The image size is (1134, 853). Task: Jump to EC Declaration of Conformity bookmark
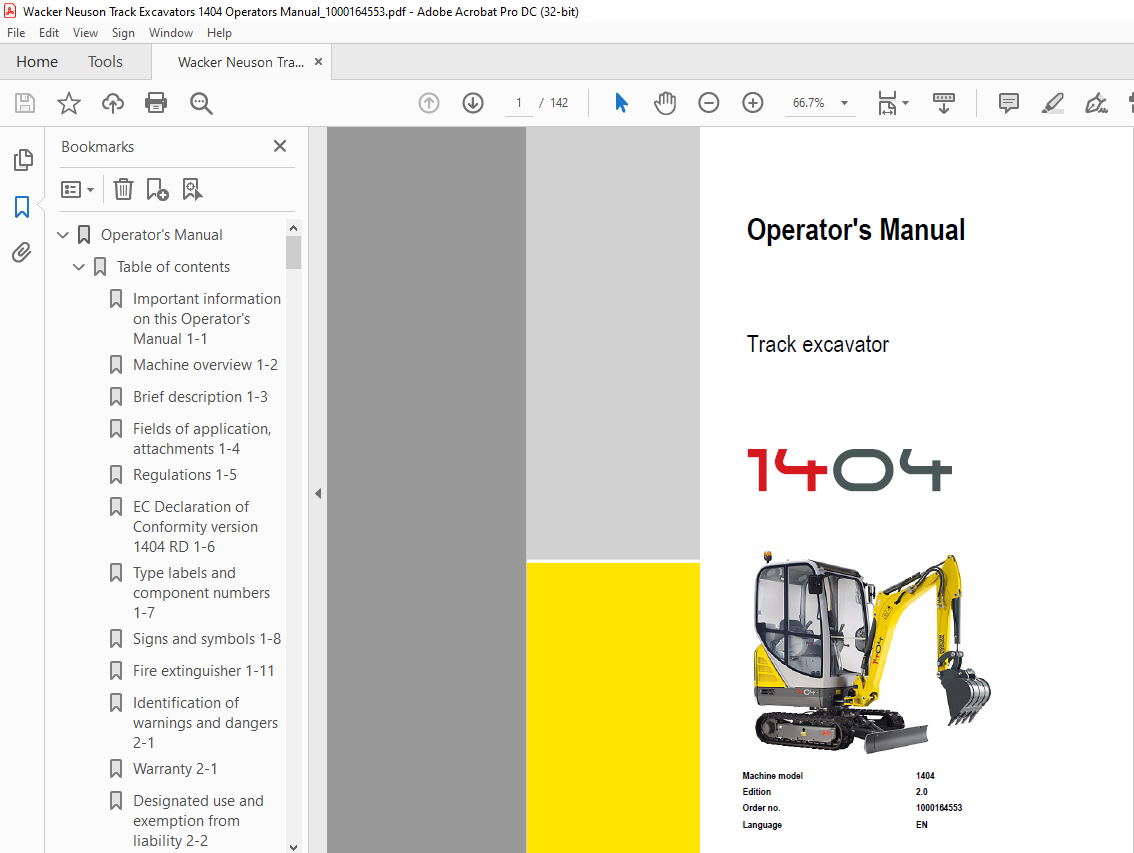coord(195,527)
